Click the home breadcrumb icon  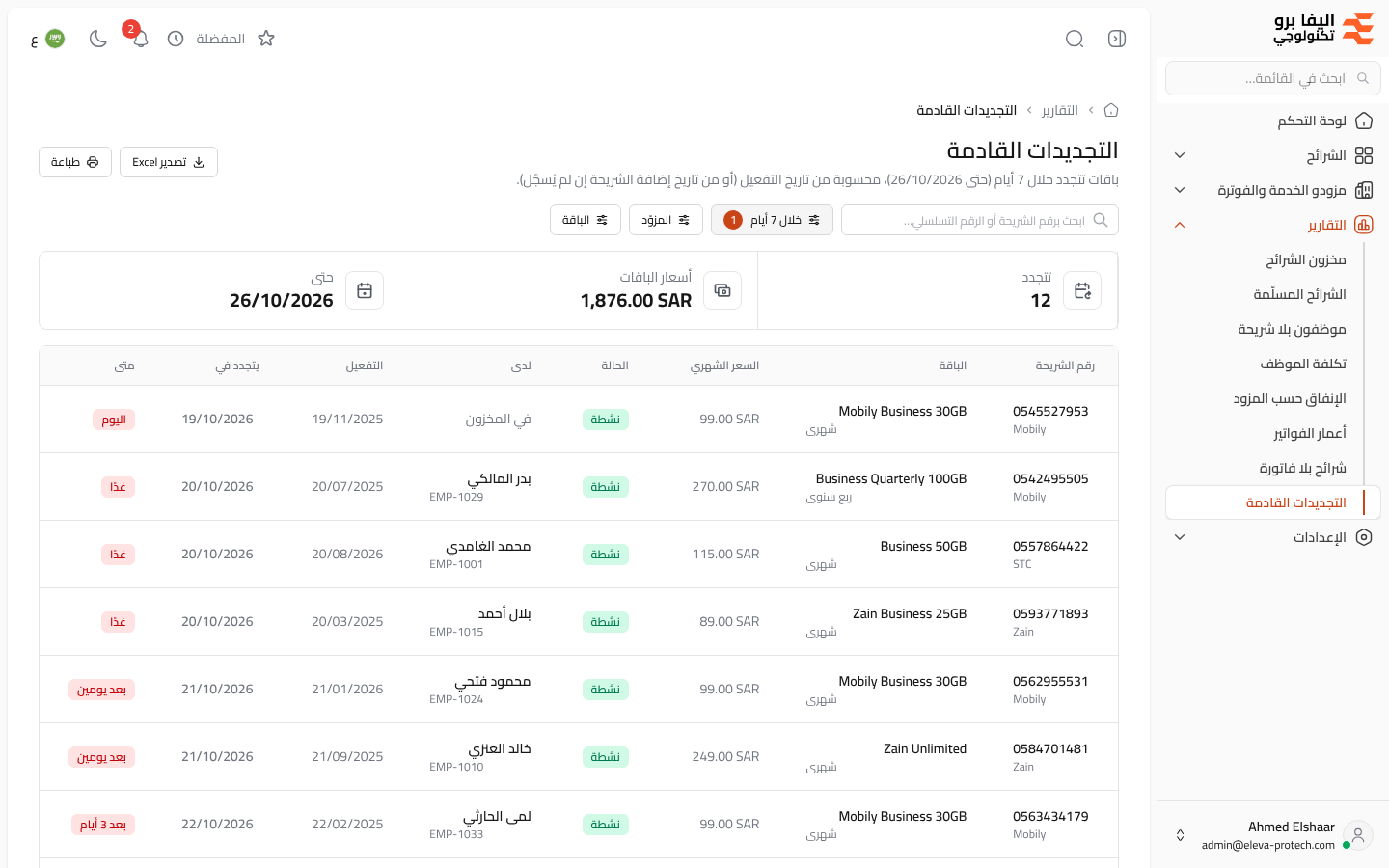pos(1111,110)
